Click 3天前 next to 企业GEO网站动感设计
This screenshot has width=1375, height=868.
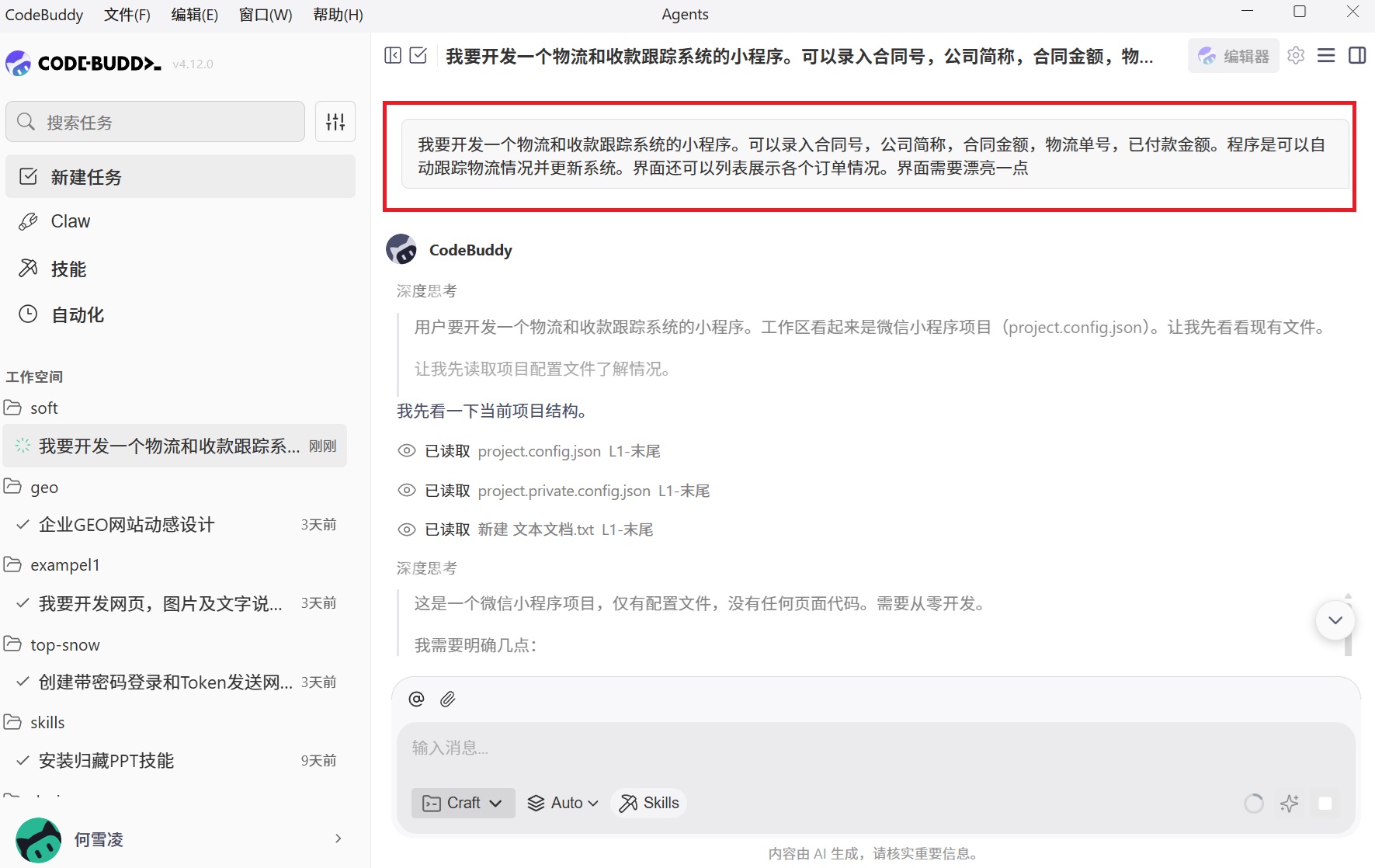(318, 525)
